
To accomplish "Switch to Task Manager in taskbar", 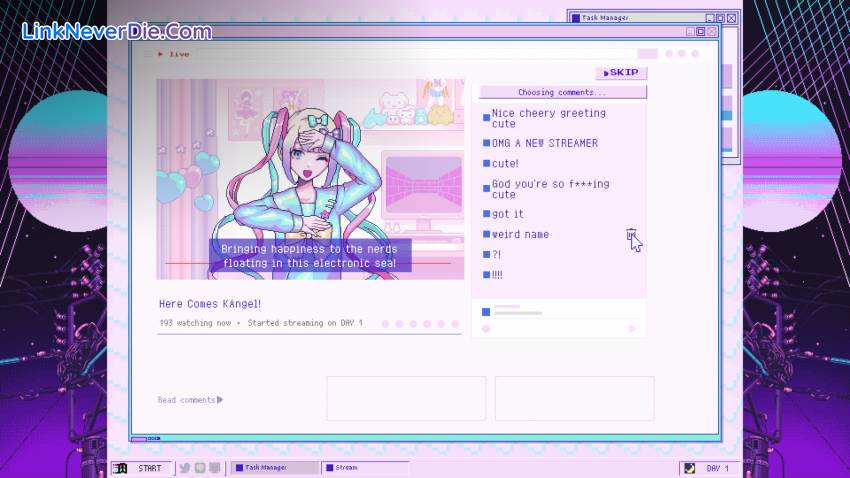I will [x=275, y=467].
